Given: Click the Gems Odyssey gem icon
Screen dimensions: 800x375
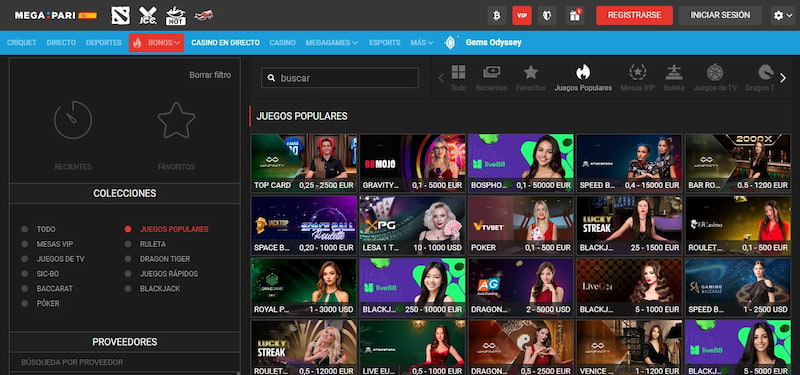Looking at the screenshot, I should point(450,43).
